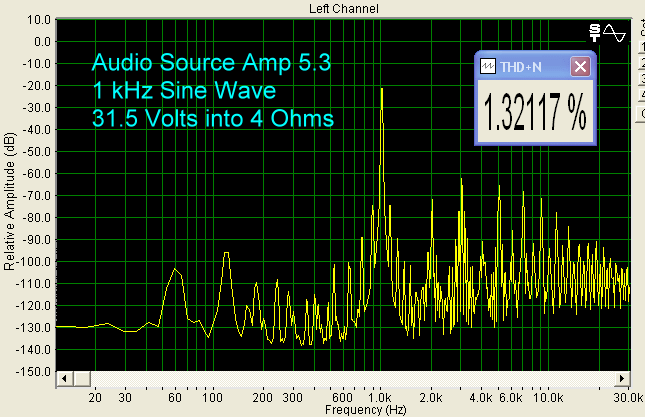
Task: Click the Relative Amplitude (dB) axis label
Action: [9, 202]
